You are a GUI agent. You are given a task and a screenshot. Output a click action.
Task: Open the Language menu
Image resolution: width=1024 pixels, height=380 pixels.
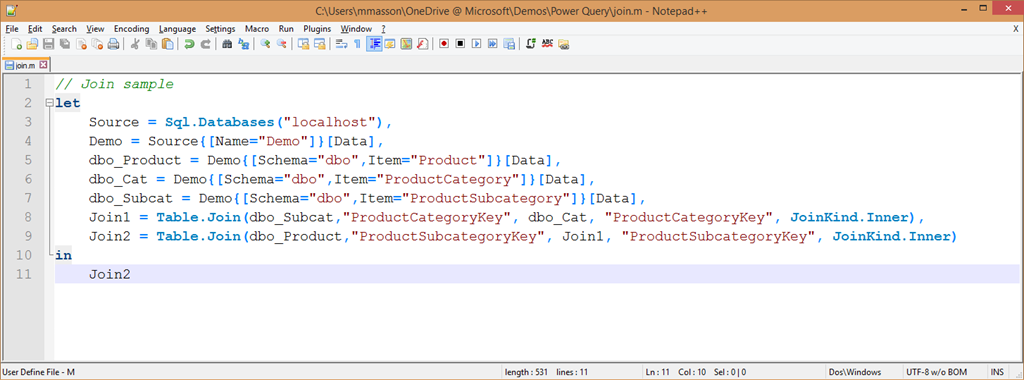click(177, 29)
